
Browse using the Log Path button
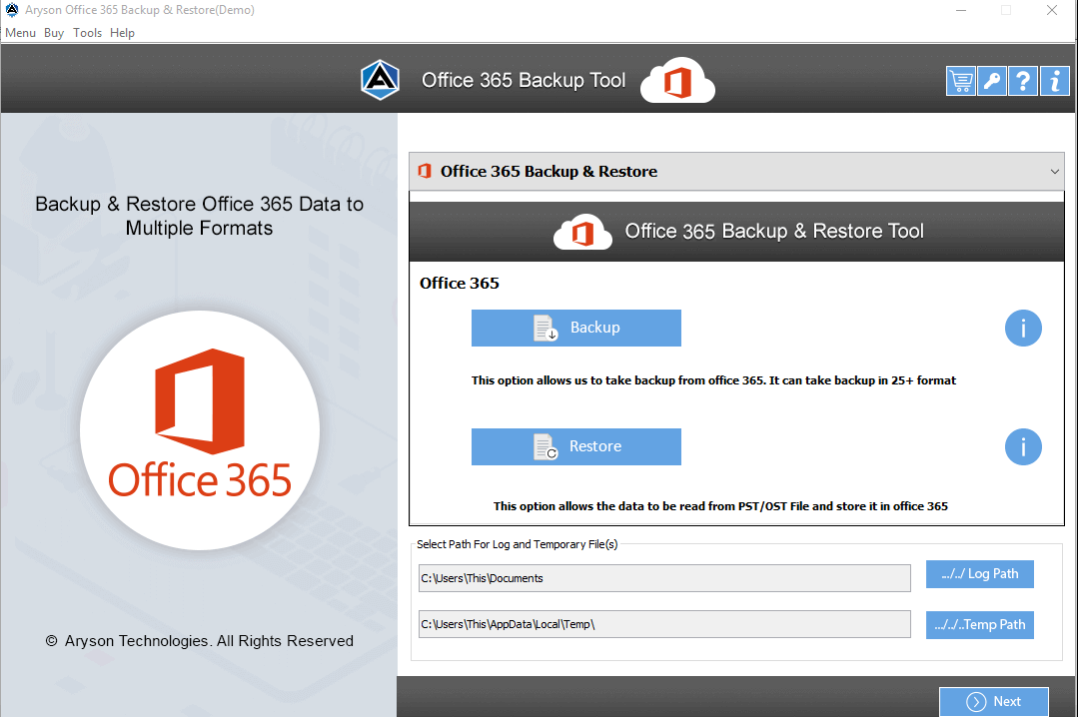click(x=980, y=574)
